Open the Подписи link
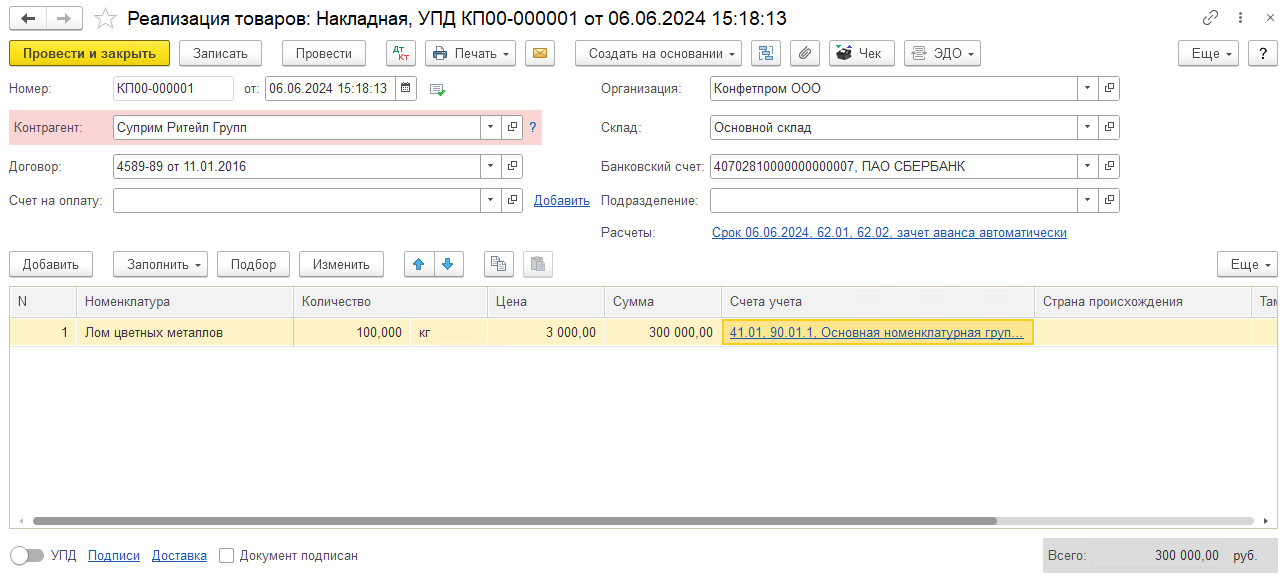Screen dimensions: 1280x576 (x=114, y=555)
